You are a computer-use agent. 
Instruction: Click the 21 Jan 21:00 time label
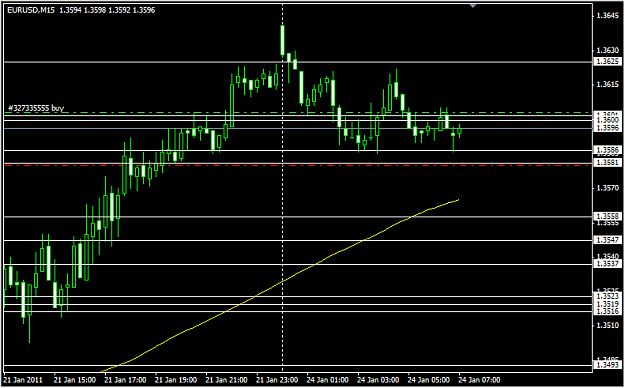226,380
